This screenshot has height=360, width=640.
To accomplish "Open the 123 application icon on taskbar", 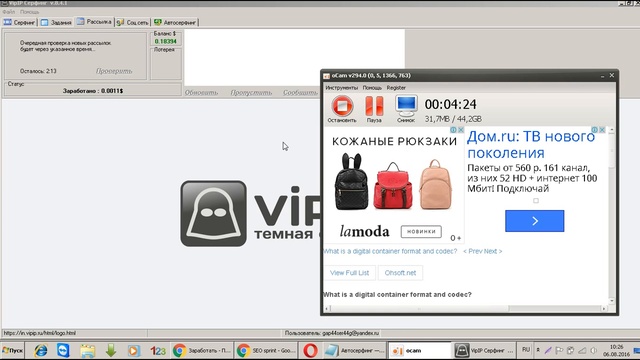I will point(158,351).
